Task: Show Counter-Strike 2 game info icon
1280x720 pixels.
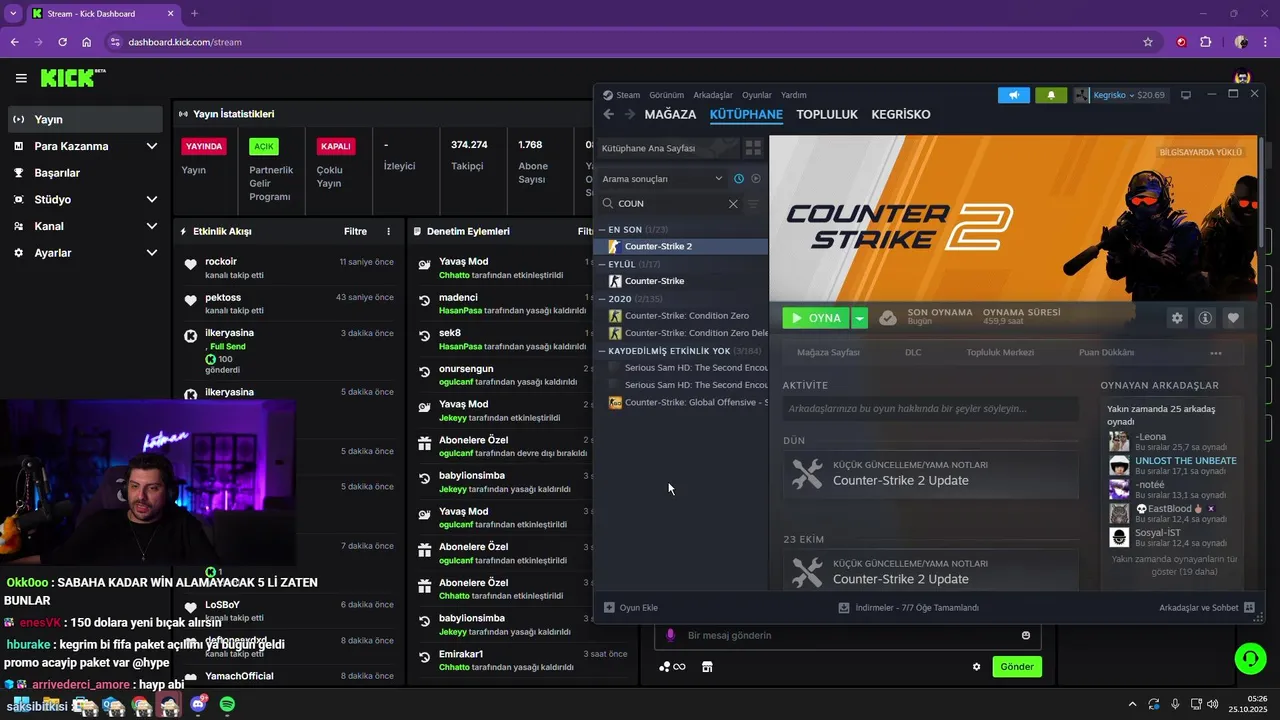Action: (x=1205, y=318)
